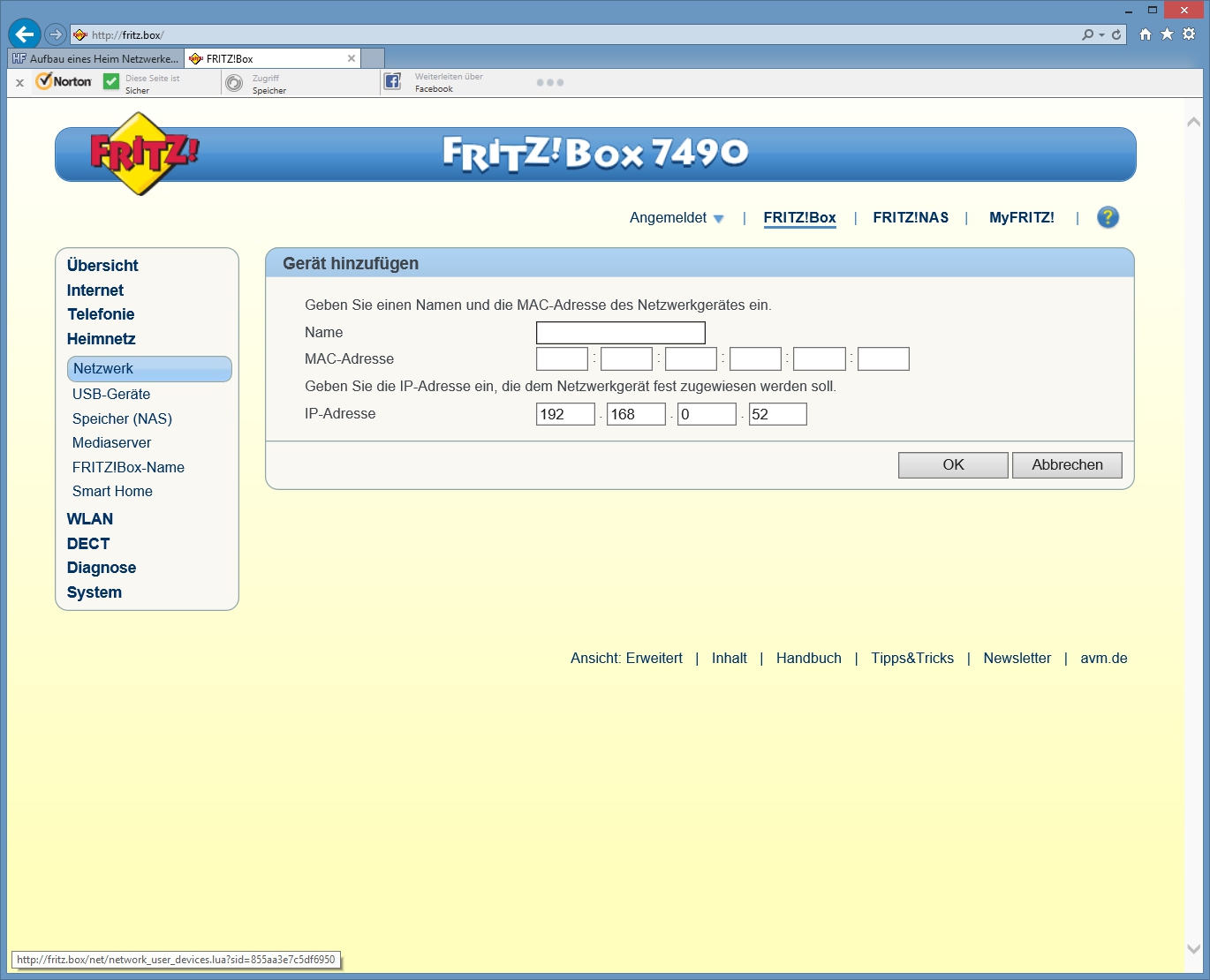Confirm the device with the OK button
The height and width of the screenshot is (980, 1210).
(953, 465)
